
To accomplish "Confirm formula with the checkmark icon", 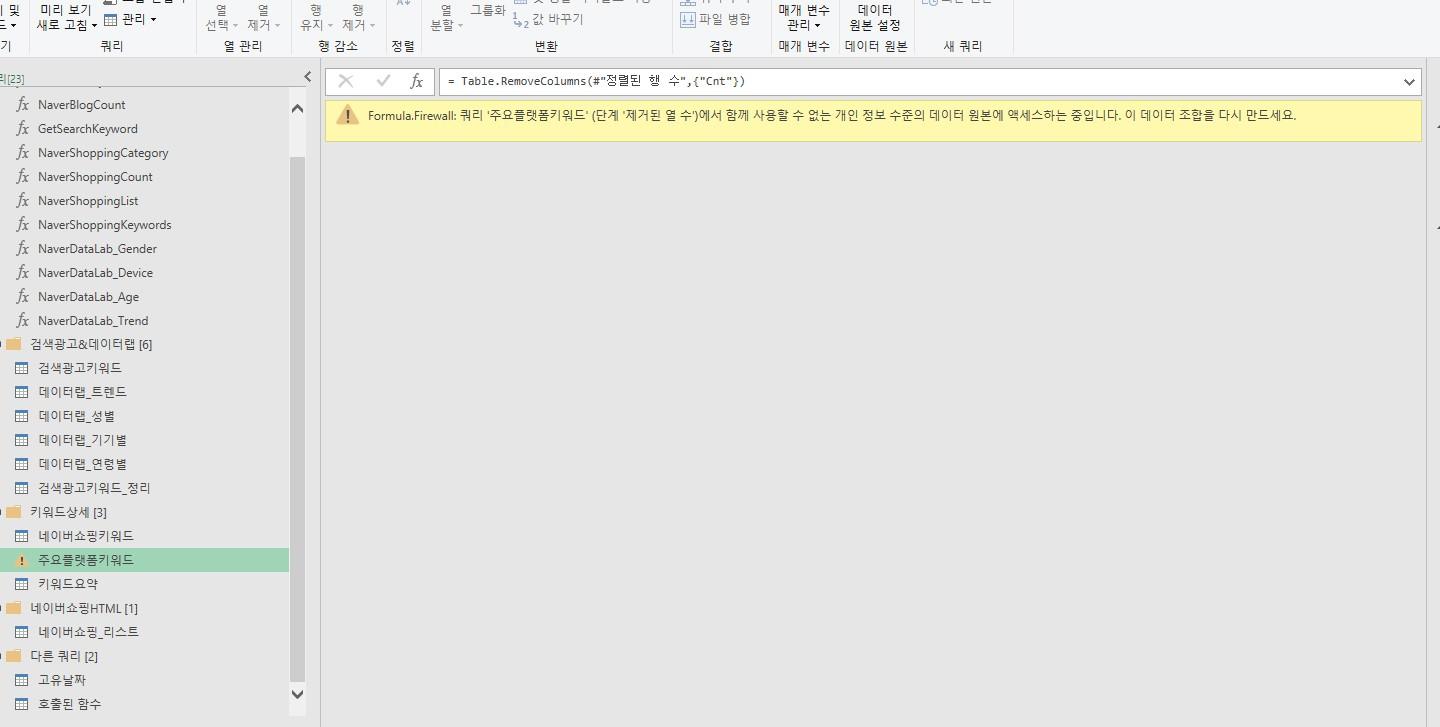I will click(x=383, y=82).
